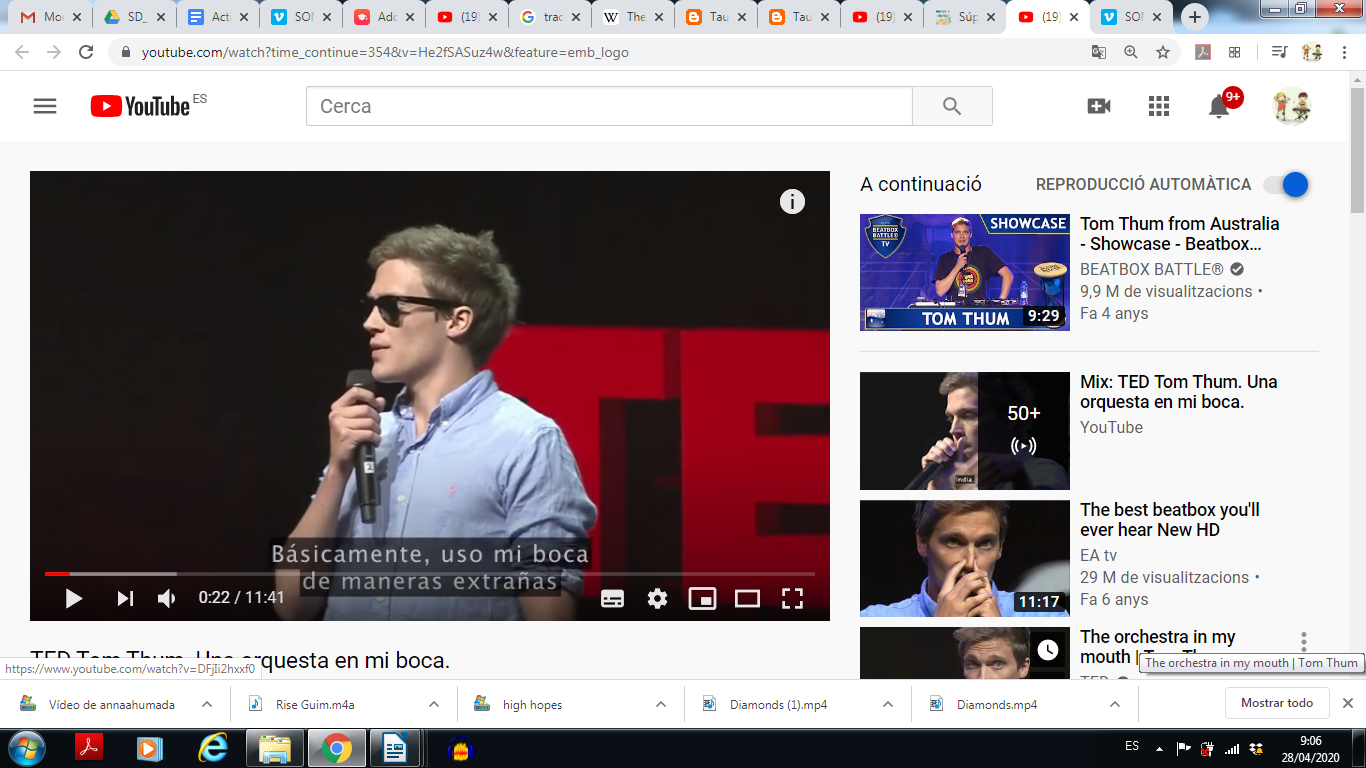Open the Rise Guim.m4a downloaded file

pyautogui.click(x=315, y=704)
